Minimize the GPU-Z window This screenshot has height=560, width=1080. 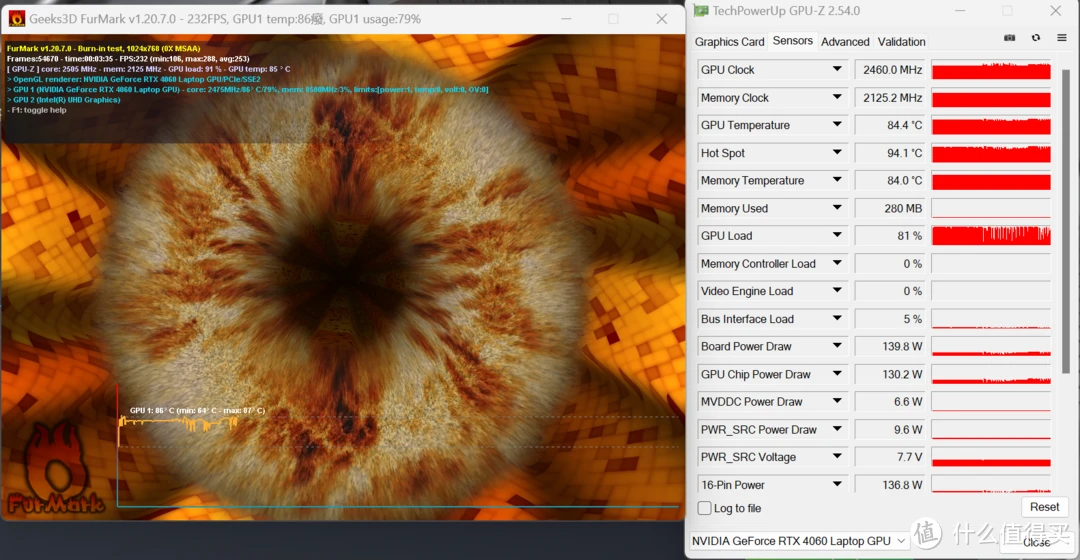click(958, 11)
